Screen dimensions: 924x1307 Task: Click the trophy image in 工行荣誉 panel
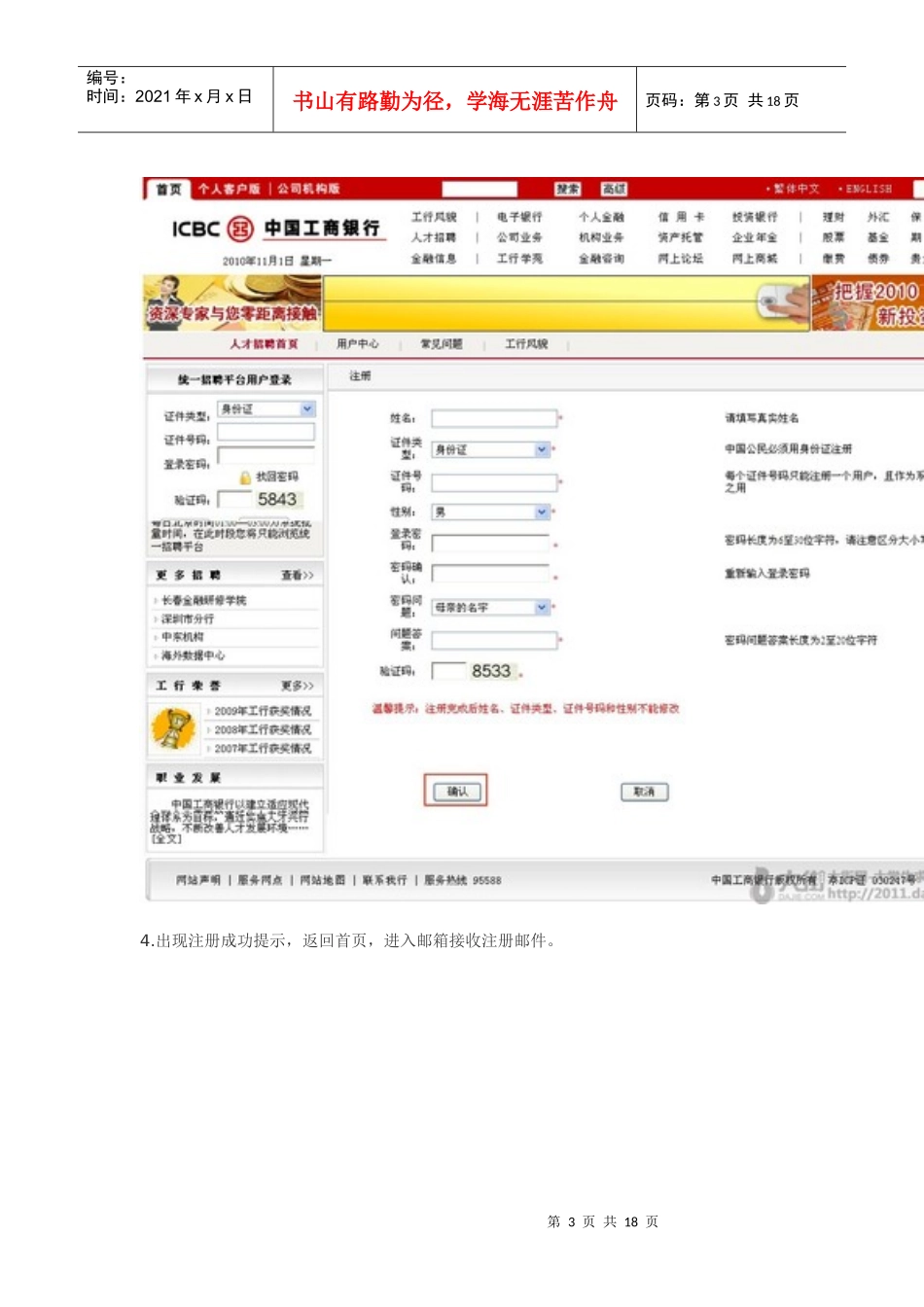[x=174, y=728]
